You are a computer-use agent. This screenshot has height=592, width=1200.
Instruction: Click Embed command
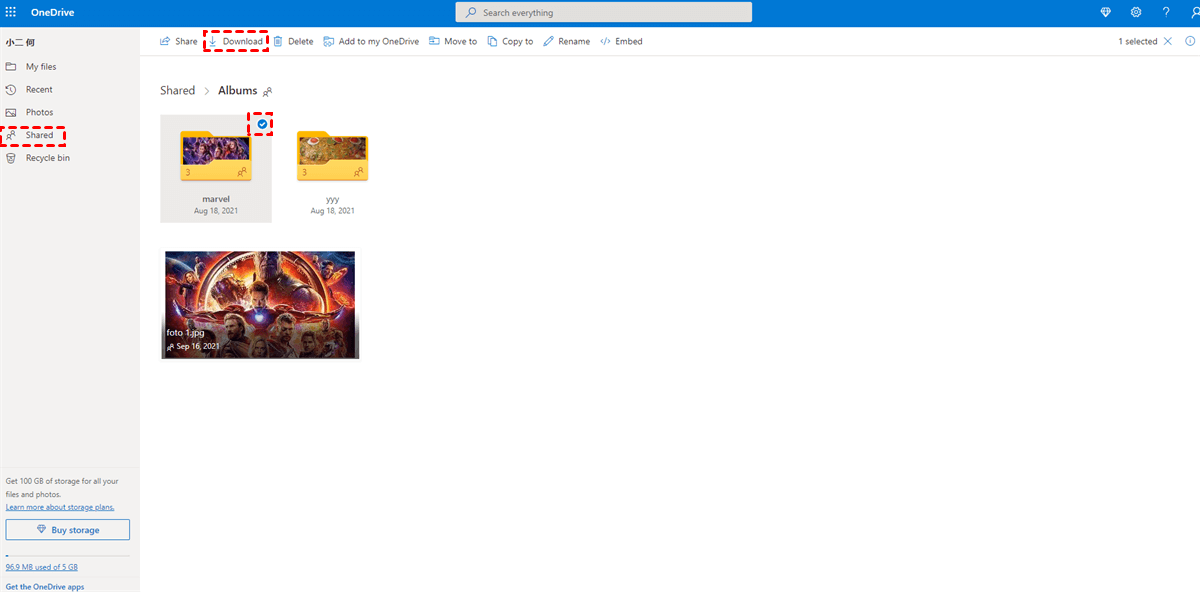point(621,41)
